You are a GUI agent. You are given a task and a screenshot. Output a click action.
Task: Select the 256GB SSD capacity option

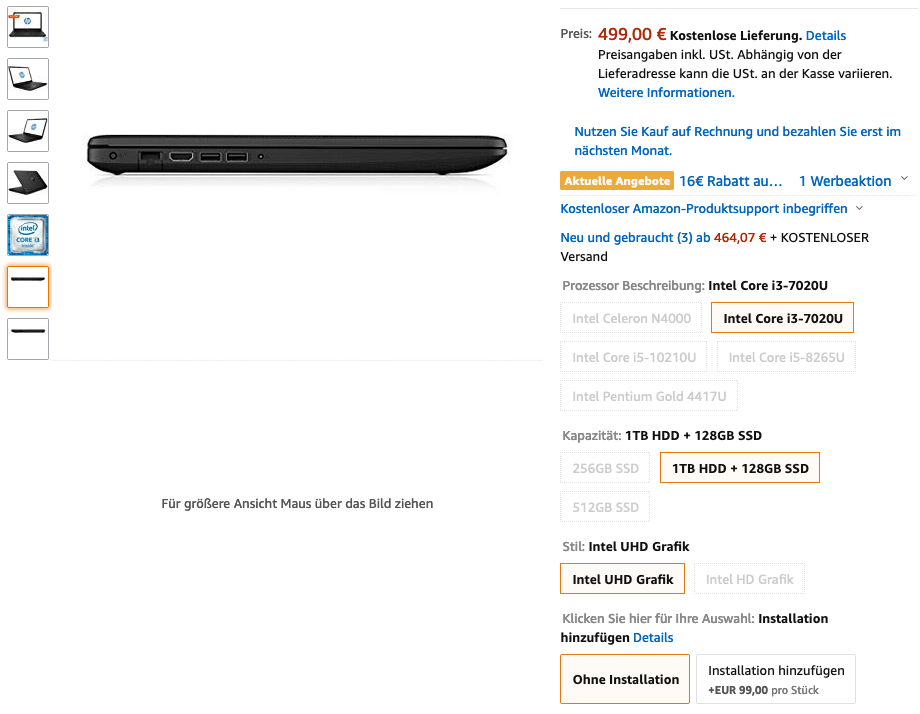click(x=605, y=468)
